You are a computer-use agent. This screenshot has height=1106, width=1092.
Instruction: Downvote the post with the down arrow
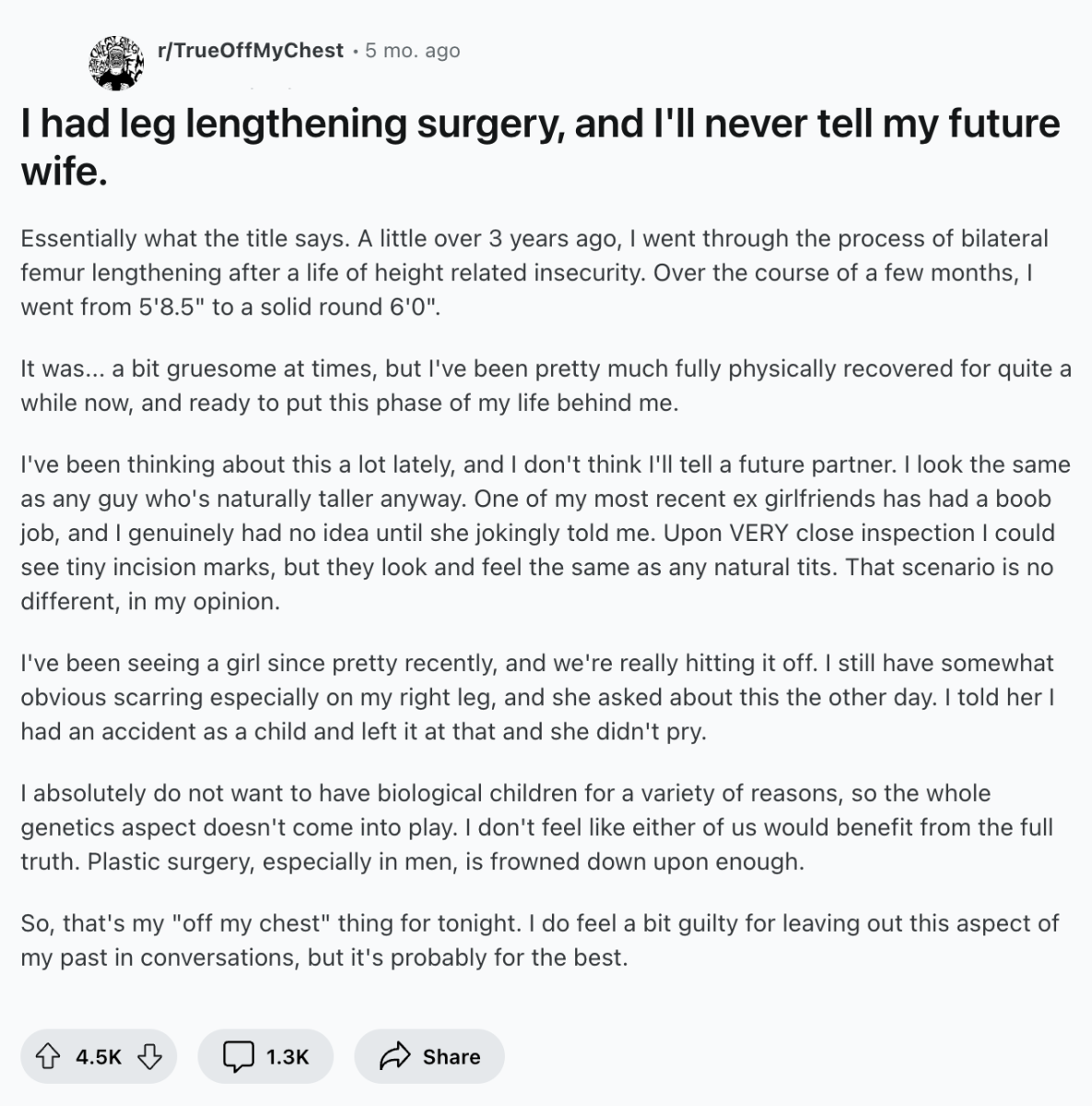click(149, 1056)
